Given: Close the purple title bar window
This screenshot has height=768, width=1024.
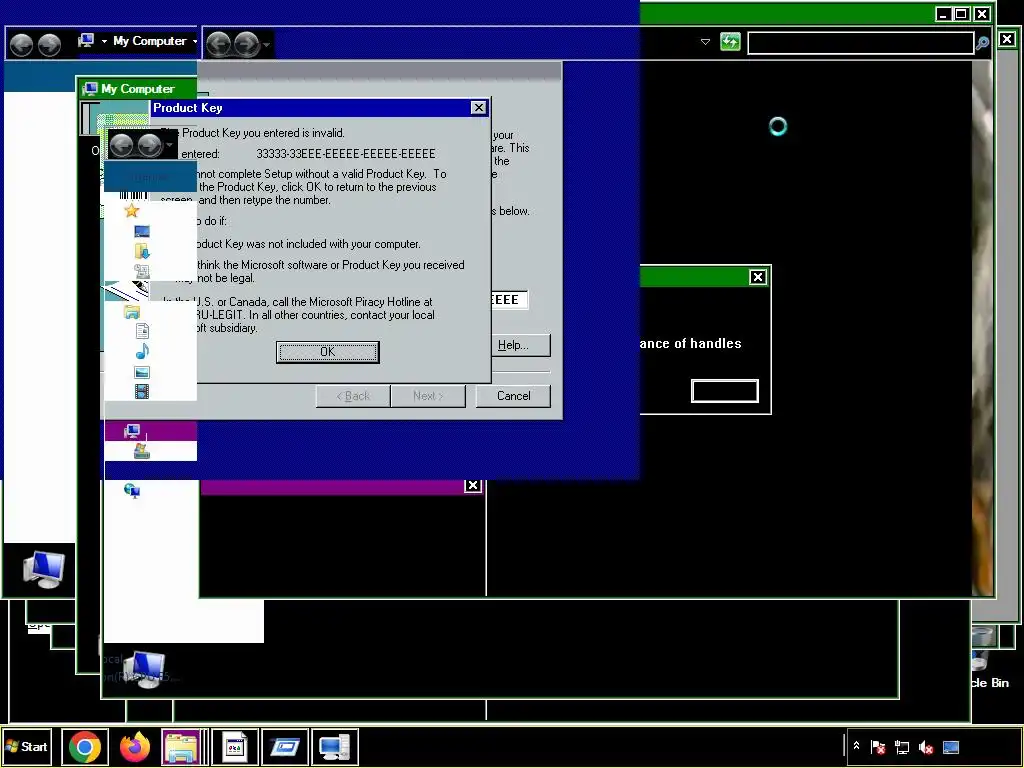Looking at the screenshot, I should (x=473, y=485).
